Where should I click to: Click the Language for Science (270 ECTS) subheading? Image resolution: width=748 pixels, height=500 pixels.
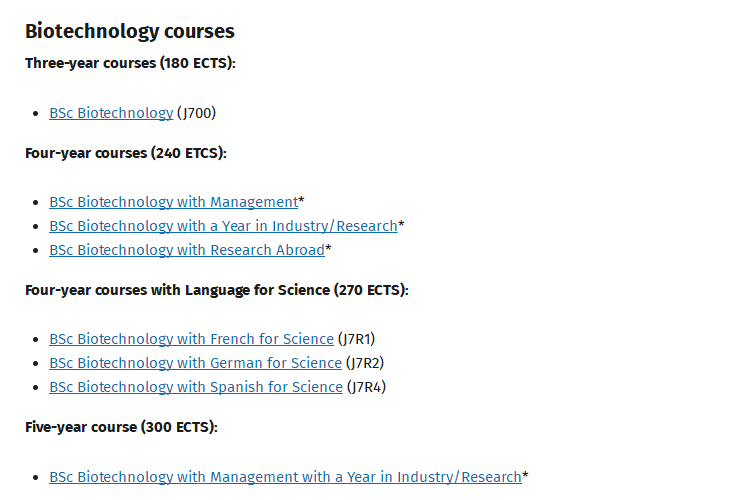[217, 290]
